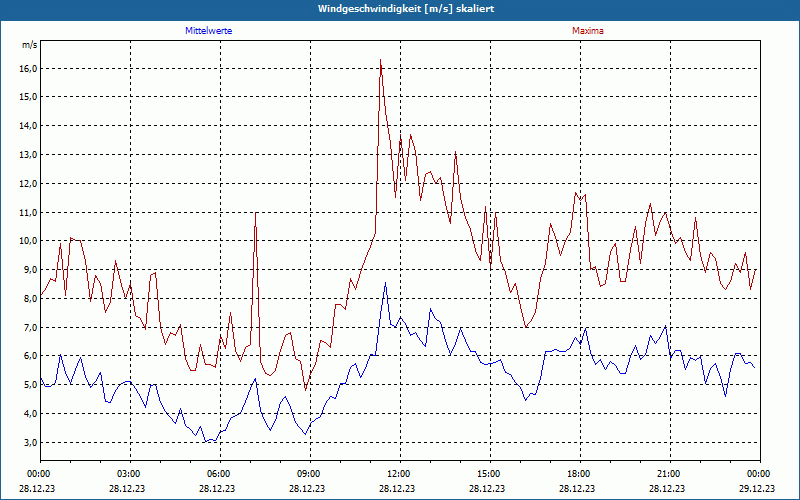Click the chart title Windgeschwindigkeit [m/s] skaliert
Viewport: 800px width, 500px height.
tap(406, 9)
